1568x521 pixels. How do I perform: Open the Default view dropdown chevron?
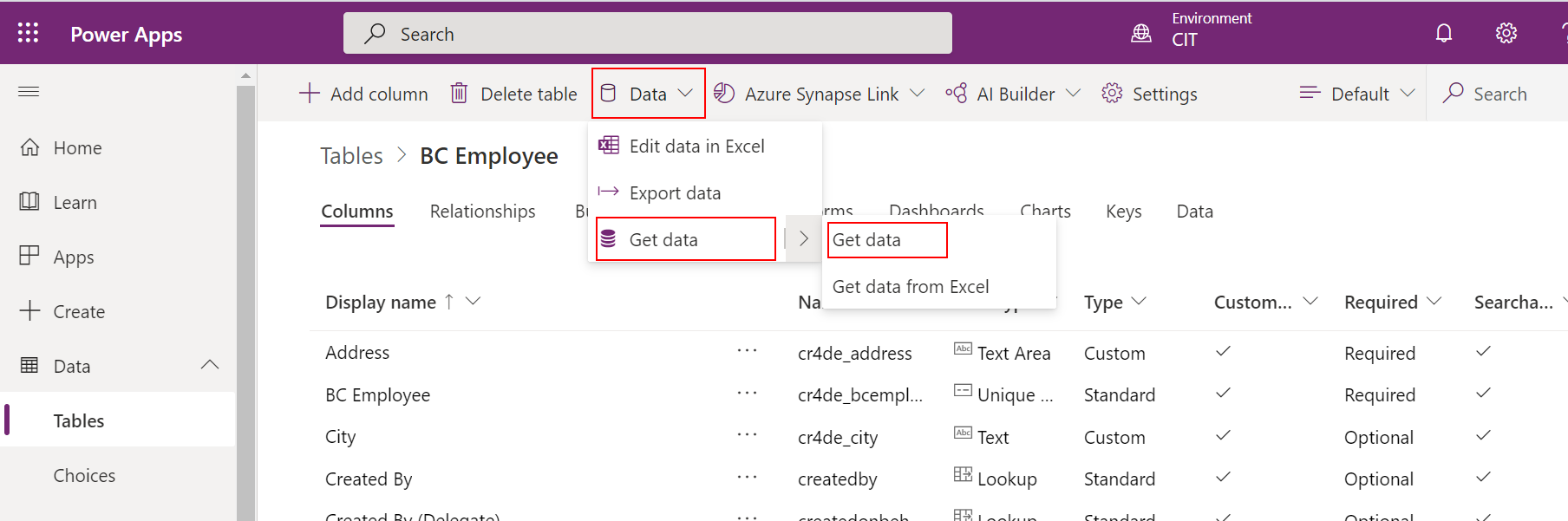[1407, 93]
